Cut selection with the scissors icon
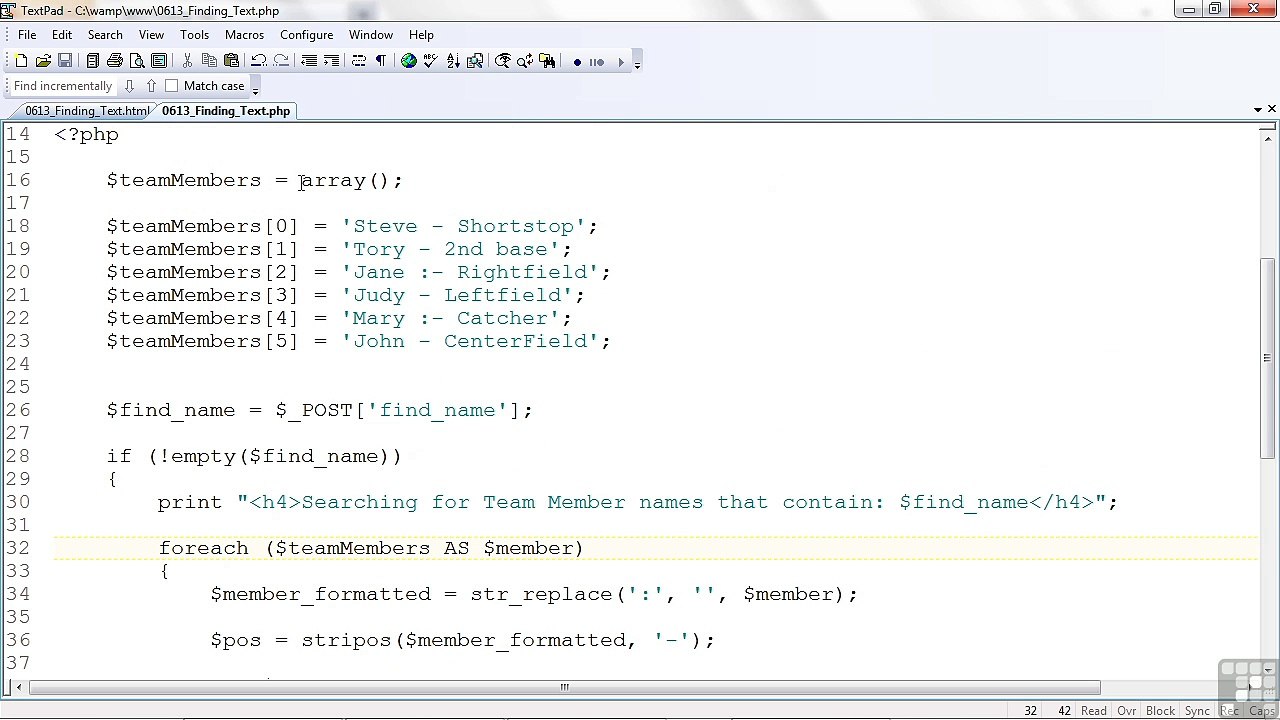Image resolution: width=1280 pixels, height=720 pixels. pos(186,61)
